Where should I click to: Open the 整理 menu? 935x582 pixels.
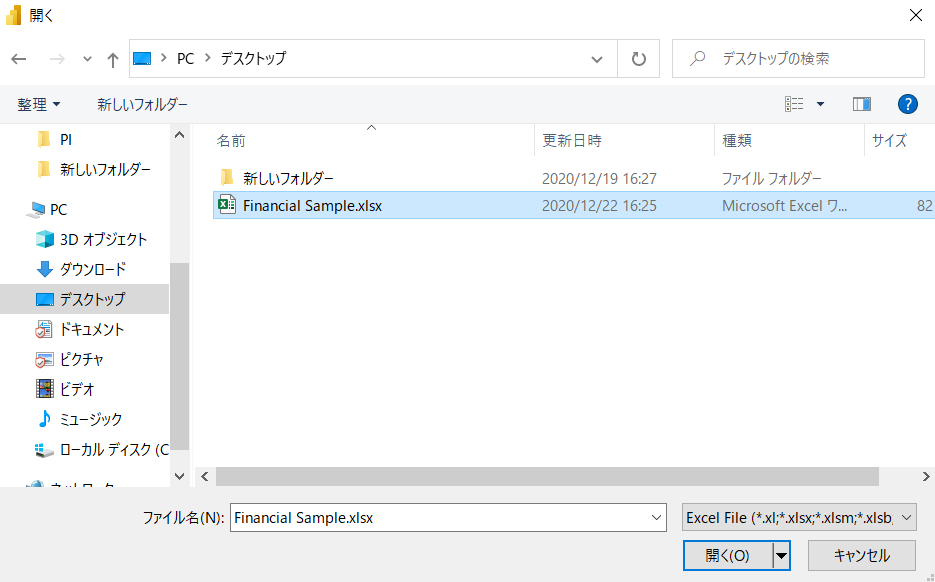click(39, 104)
